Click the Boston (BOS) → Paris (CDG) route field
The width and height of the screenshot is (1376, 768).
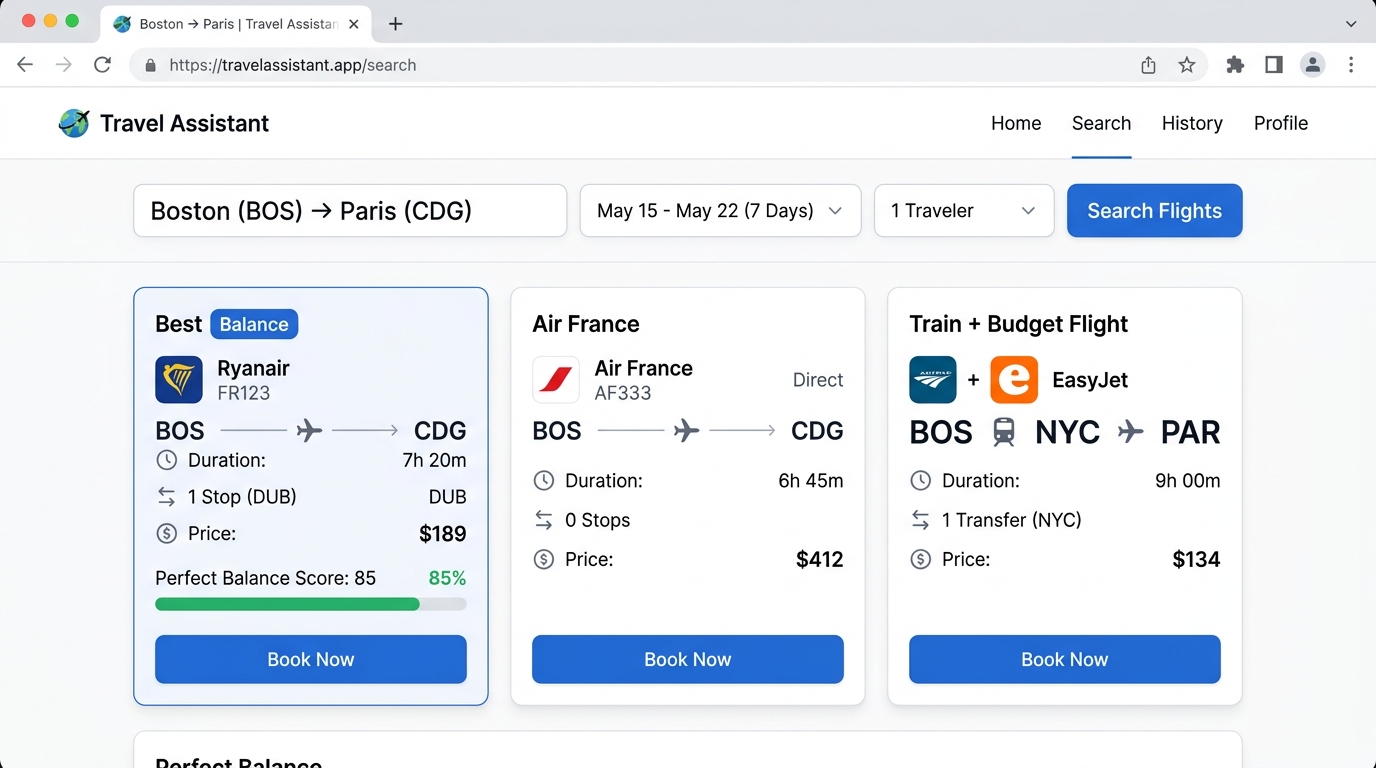click(350, 211)
